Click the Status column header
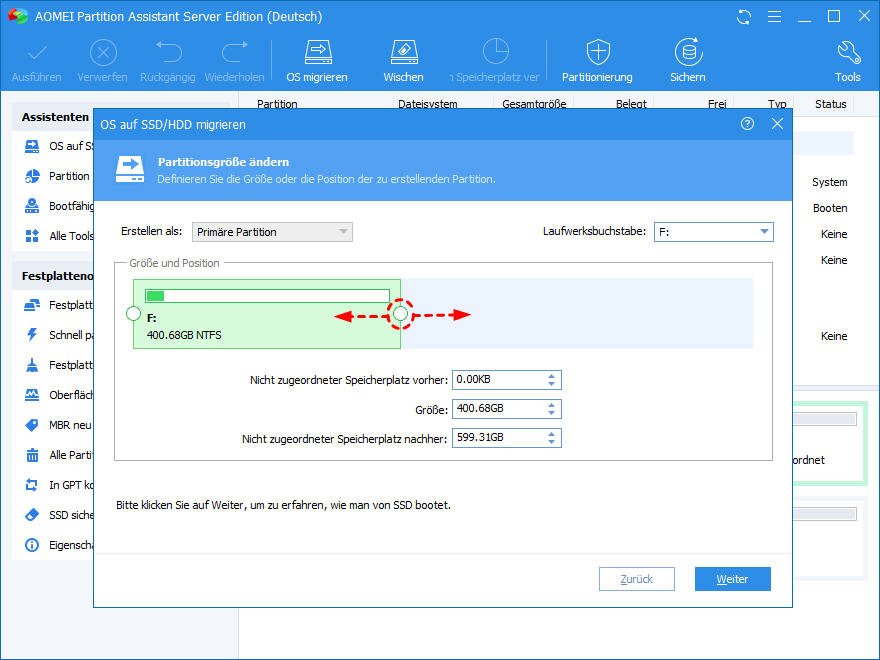This screenshot has width=880, height=660. 831,104
